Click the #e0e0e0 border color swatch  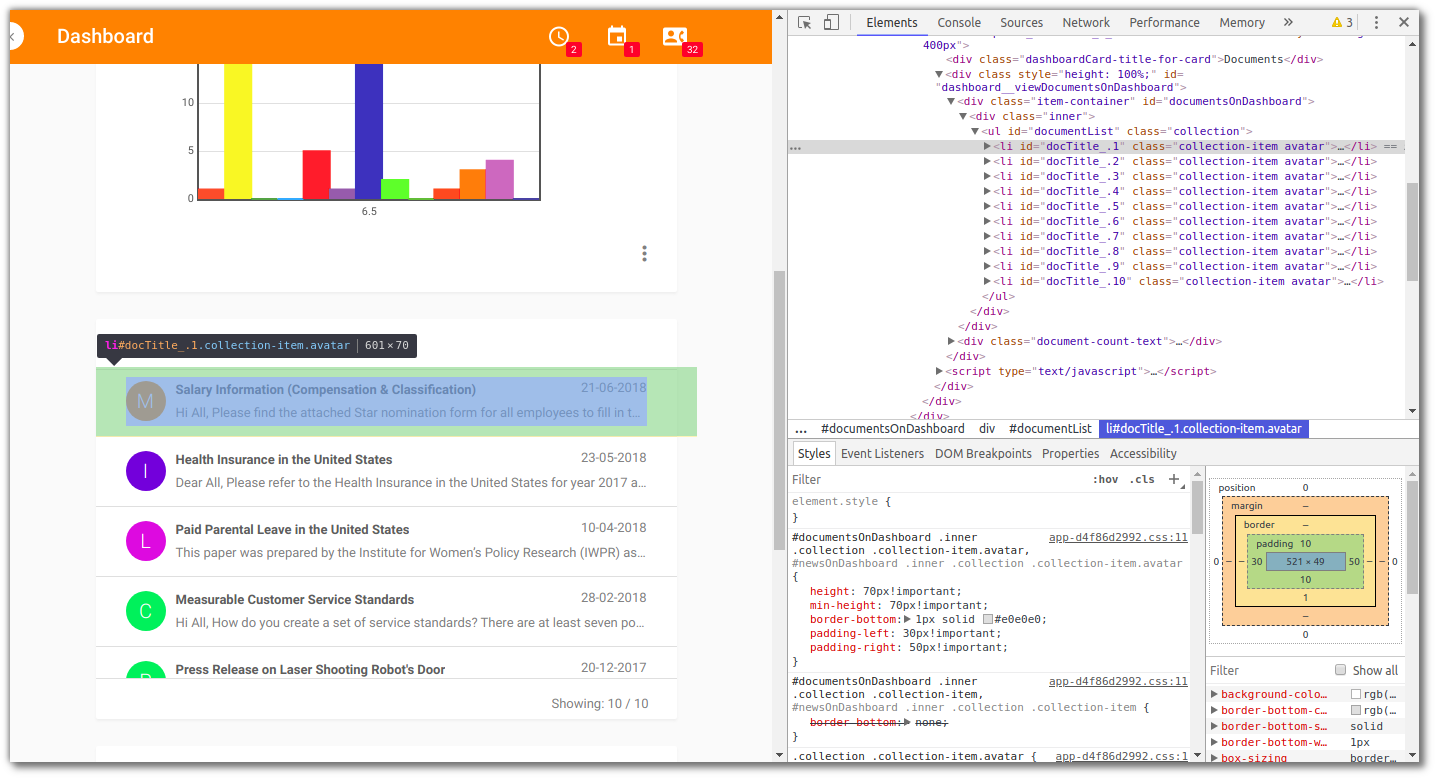pyautogui.click(x=988, y=619)
